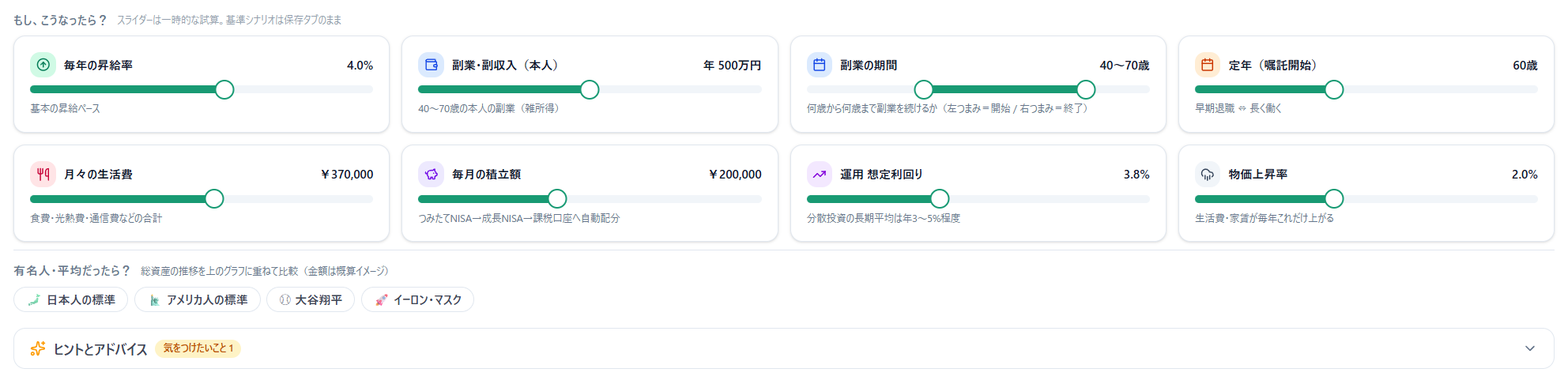Click the 毎年の昇給率 up-arrow icon

pyautogui.click(x=43, y=65)
